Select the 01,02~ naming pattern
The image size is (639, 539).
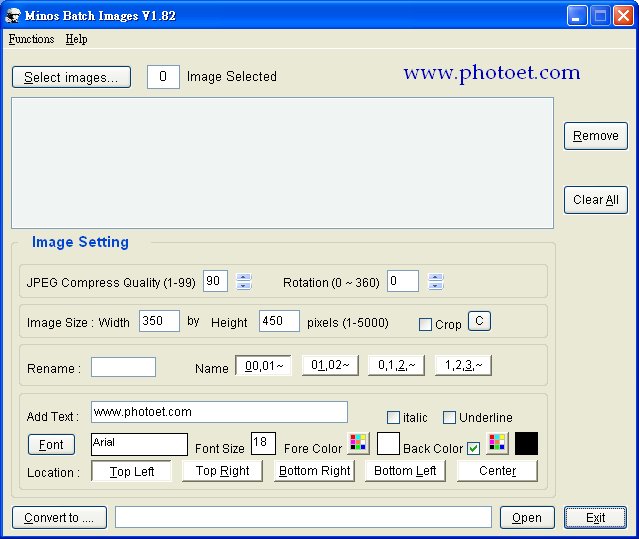330,365
